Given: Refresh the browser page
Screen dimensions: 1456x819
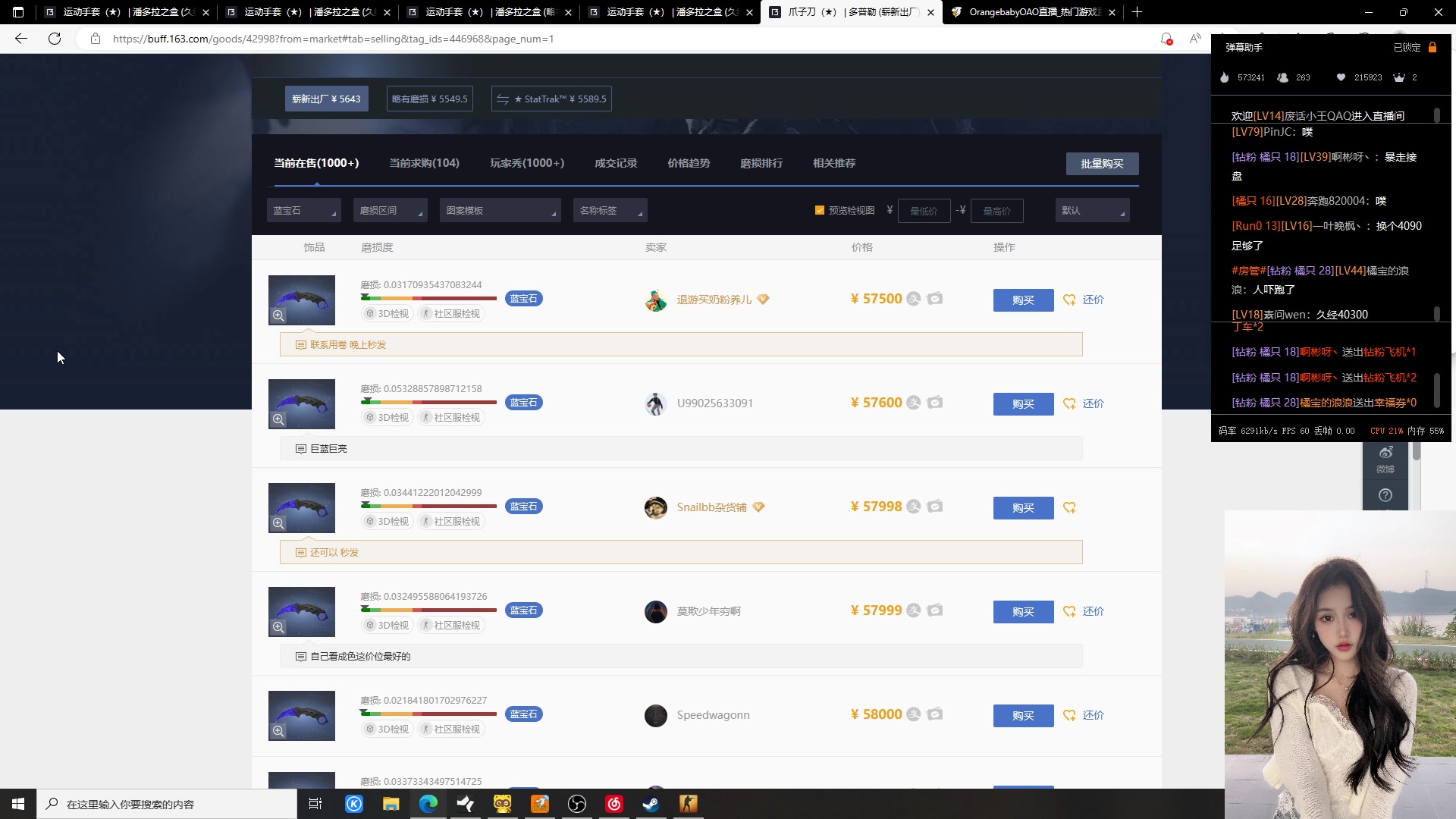Looking at the screenshot, I should point(55,39).
